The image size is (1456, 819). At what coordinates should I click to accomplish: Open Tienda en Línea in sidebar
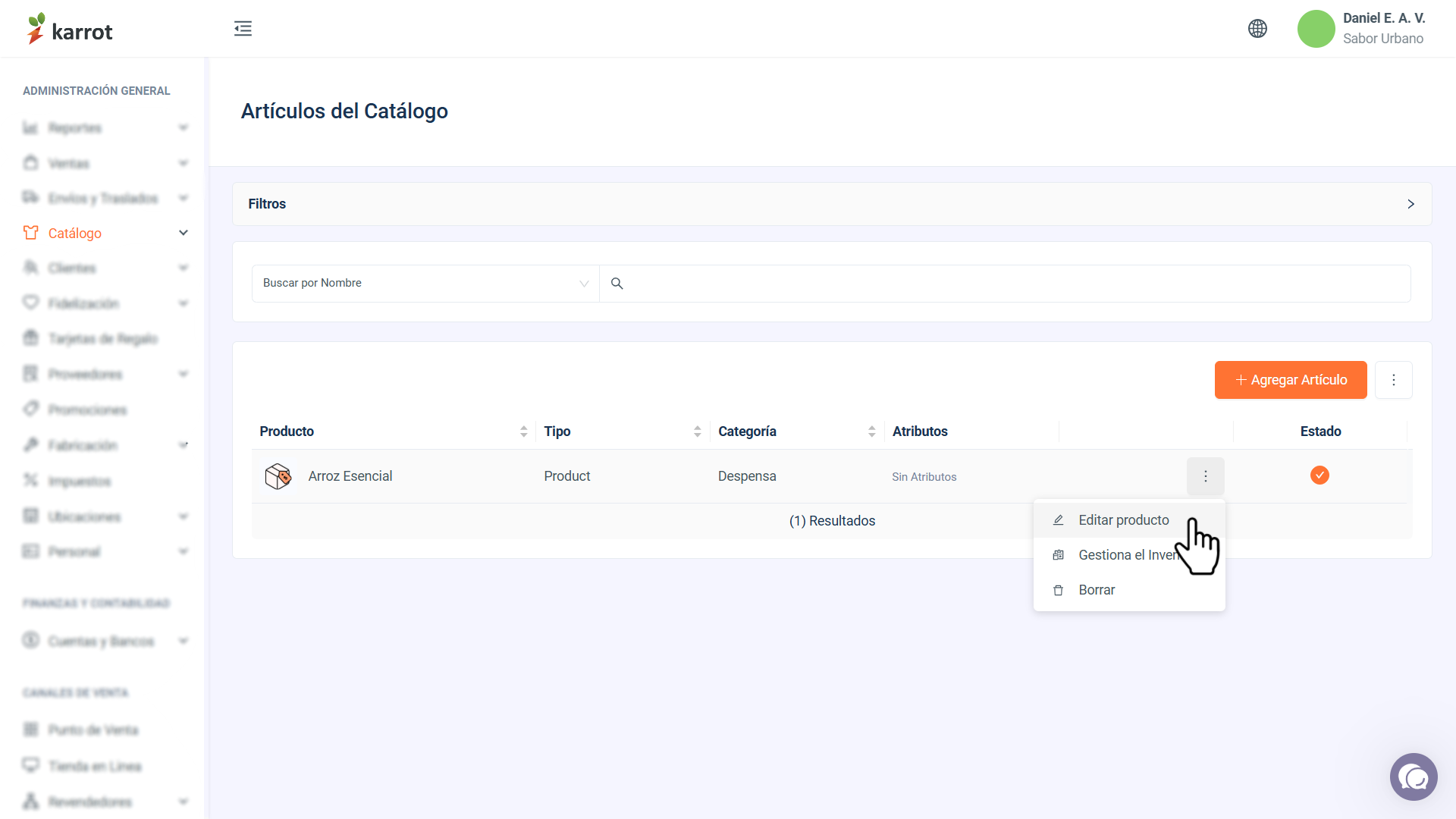coord(95,766)
